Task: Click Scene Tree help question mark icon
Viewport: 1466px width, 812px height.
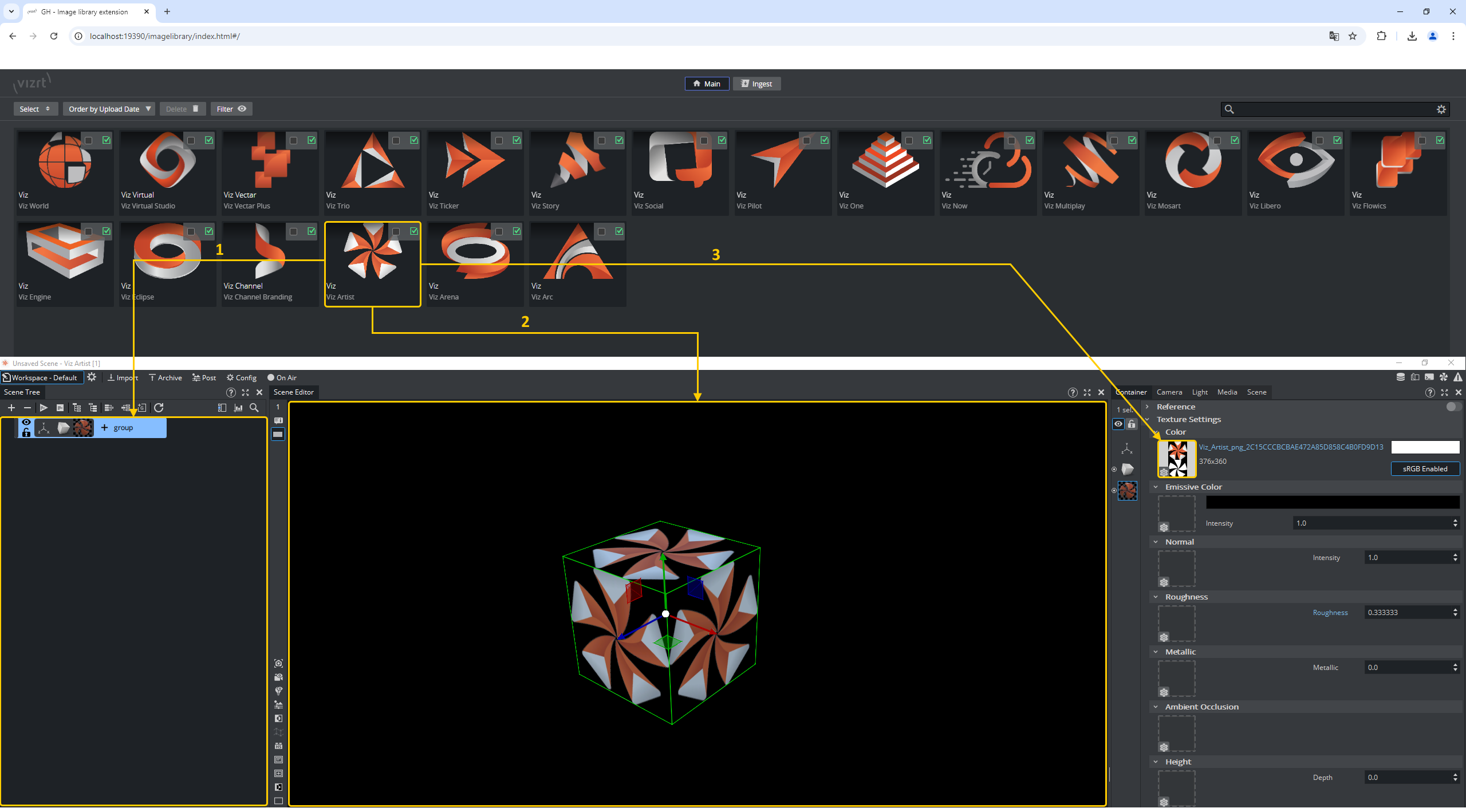Action: pyautogui.click(x=231, y=393)
